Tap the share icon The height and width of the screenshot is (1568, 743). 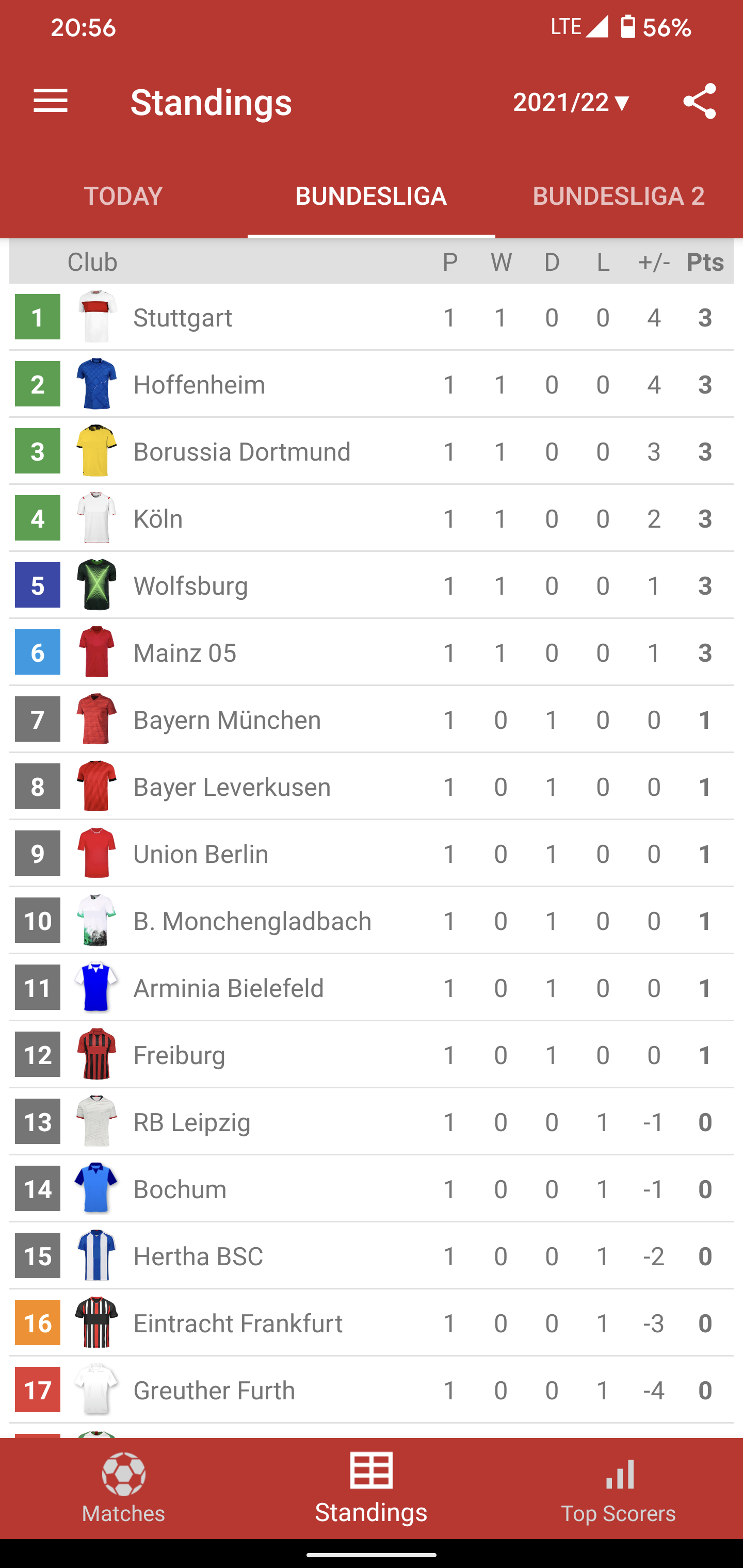point(699,101)
